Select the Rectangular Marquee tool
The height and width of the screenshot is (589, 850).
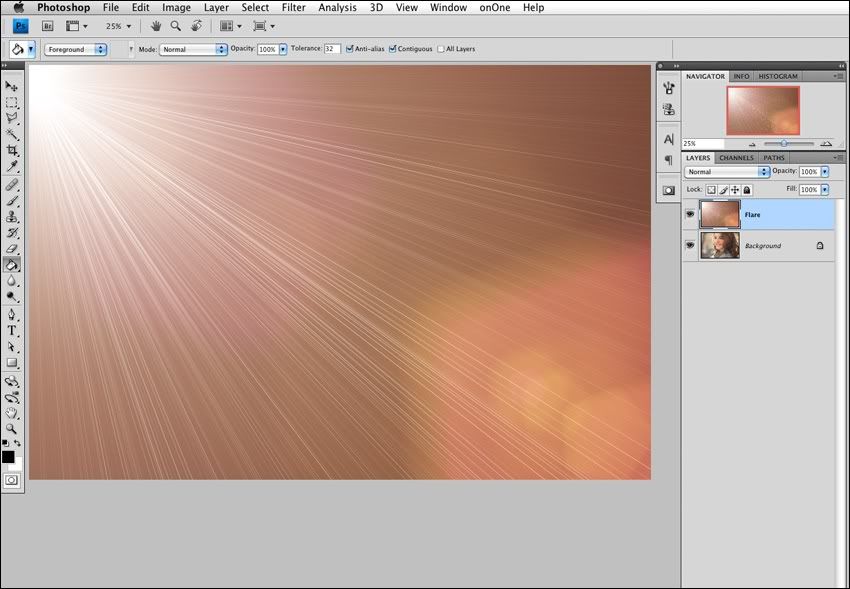click(x=11, y=102)
